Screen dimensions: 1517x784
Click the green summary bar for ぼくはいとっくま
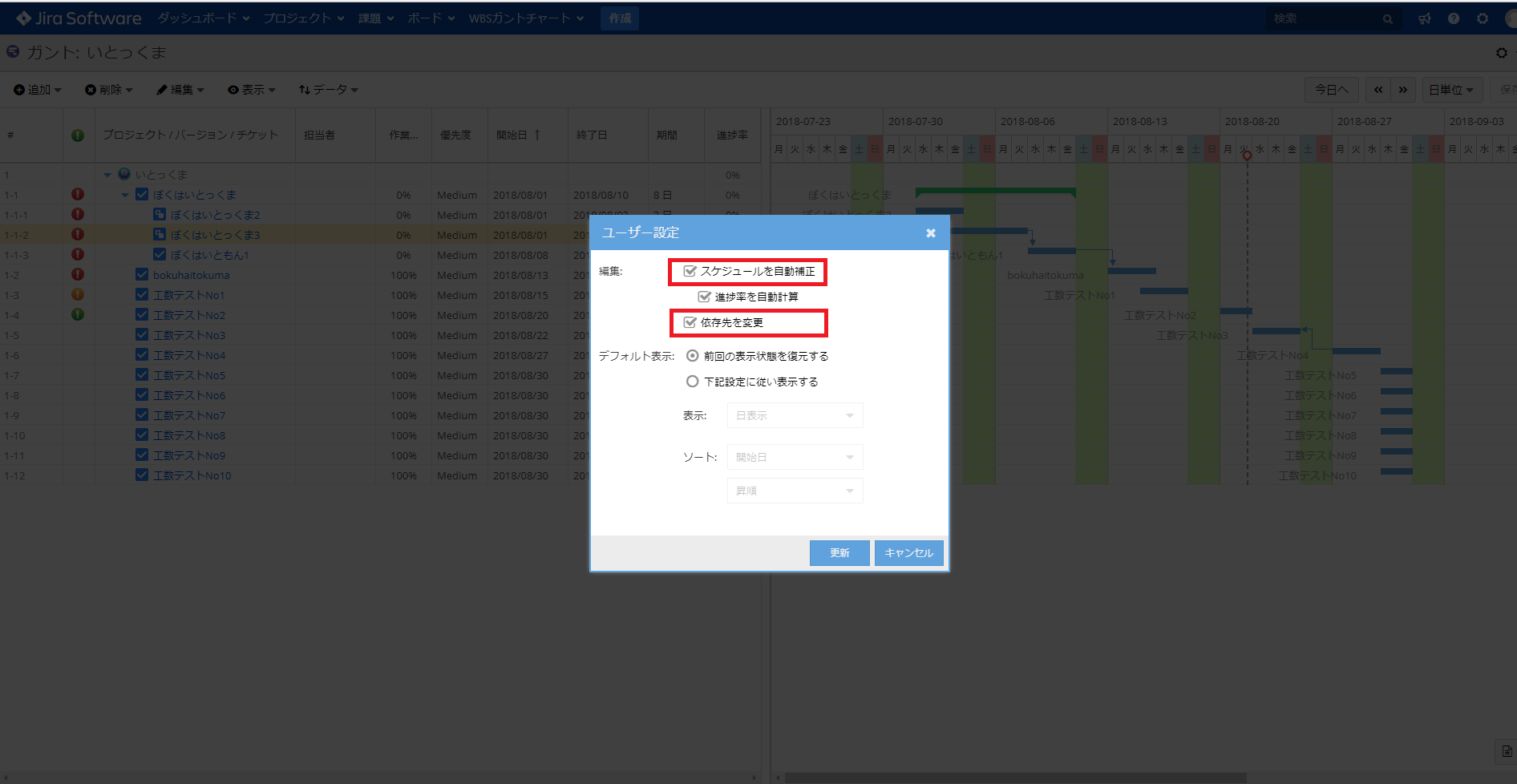tap(995, 192)
